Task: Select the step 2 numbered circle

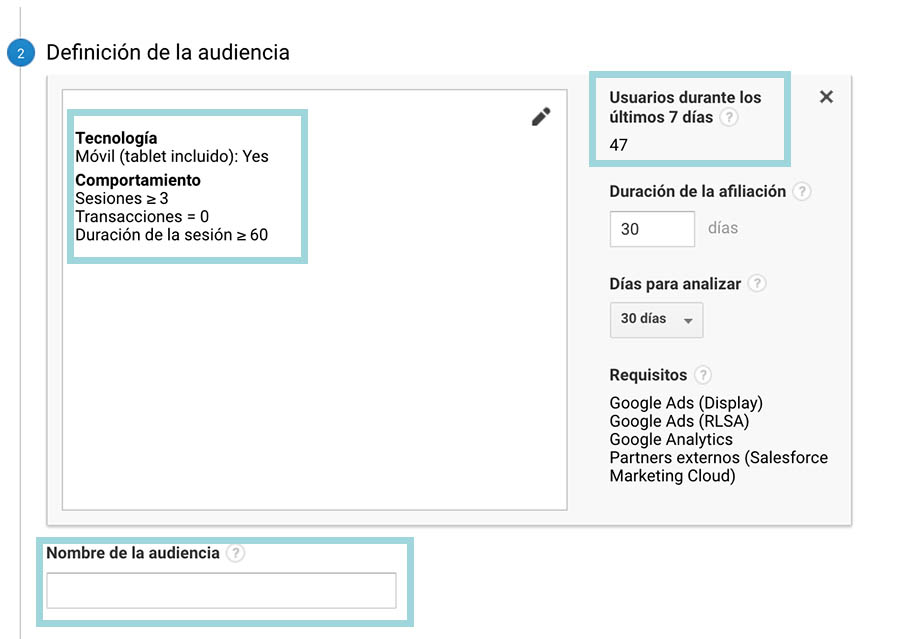Action: 22,50
